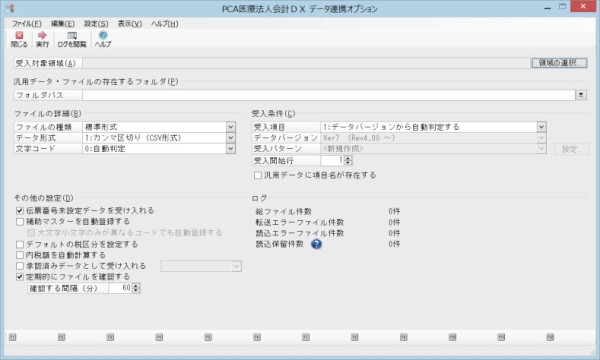
Task: Click the 領域の選択 button
Action: (559, 63)
